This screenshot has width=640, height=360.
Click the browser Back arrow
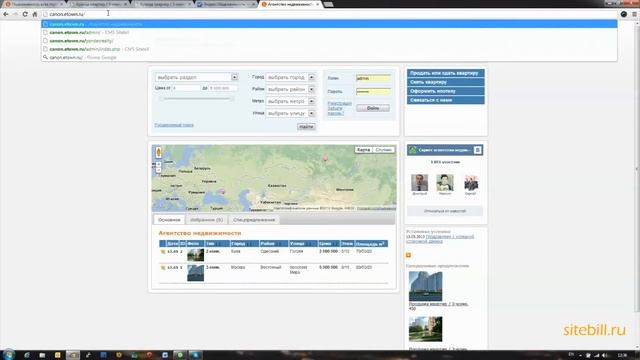click(x=6, y=14)
